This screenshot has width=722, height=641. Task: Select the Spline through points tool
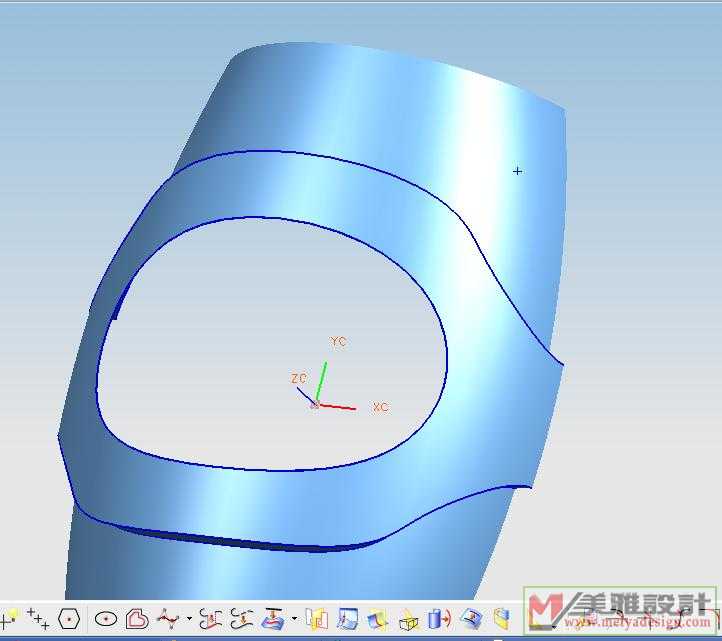point(168,619)
